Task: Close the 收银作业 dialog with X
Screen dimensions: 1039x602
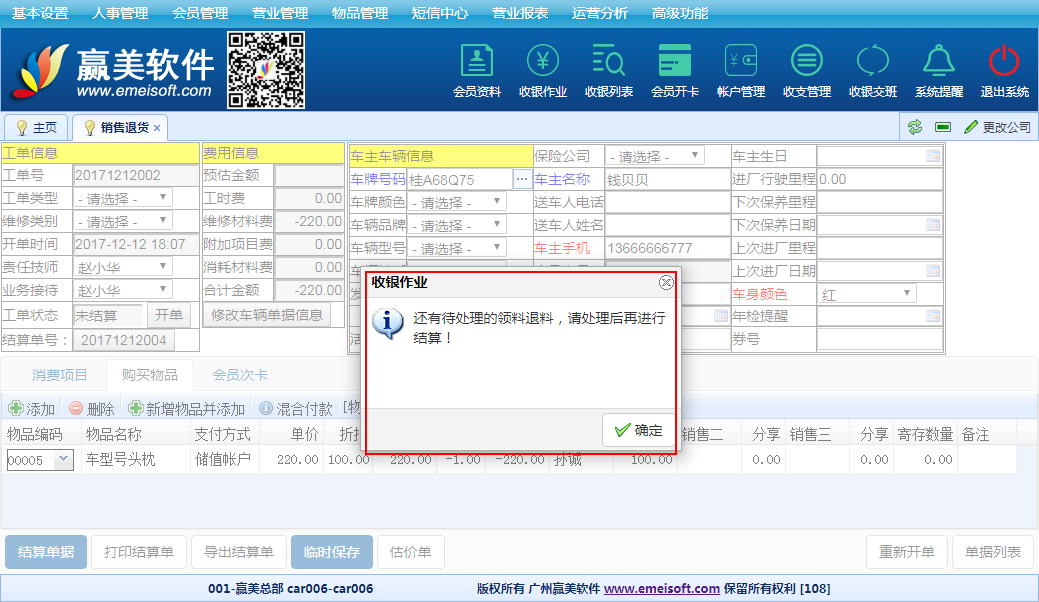Action: tap(666, 283)
